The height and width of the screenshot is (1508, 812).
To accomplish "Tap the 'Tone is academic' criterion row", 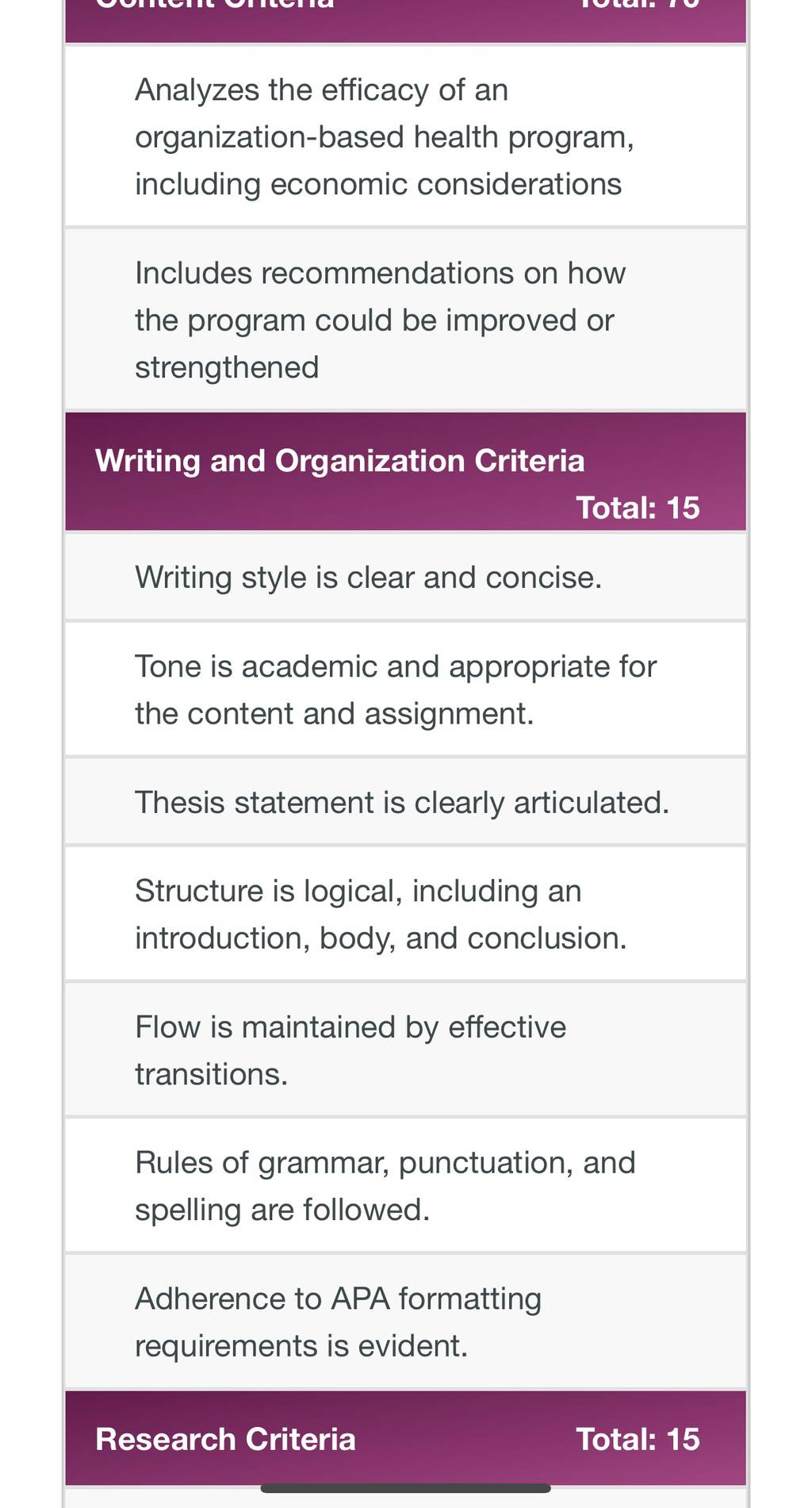I will pyautogui.click(x=405, y=689).
